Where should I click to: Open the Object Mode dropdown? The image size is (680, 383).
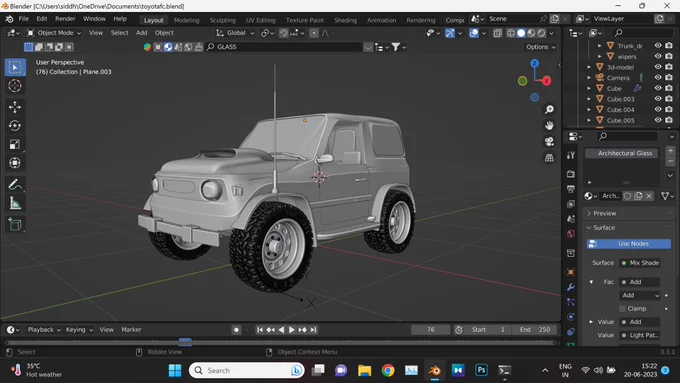pos(54,33)
